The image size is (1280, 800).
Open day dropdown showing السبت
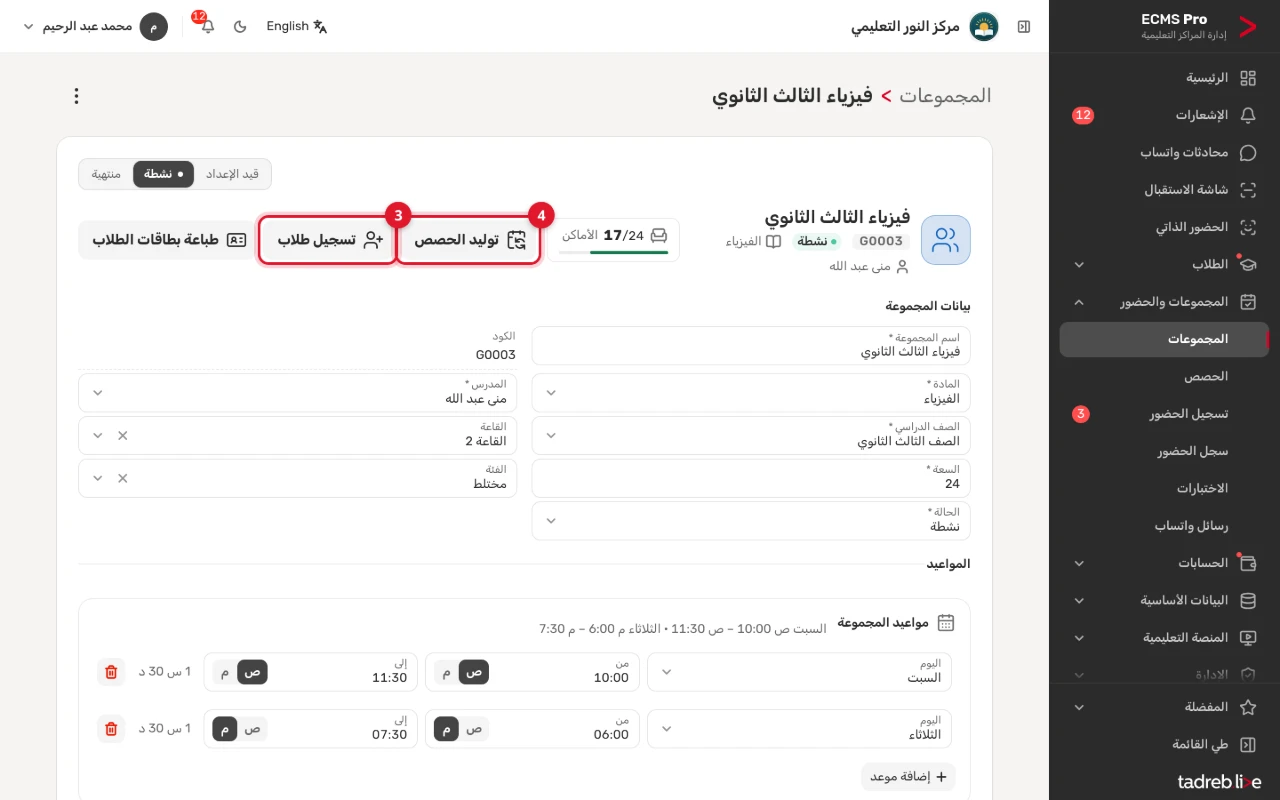(799, 672)
